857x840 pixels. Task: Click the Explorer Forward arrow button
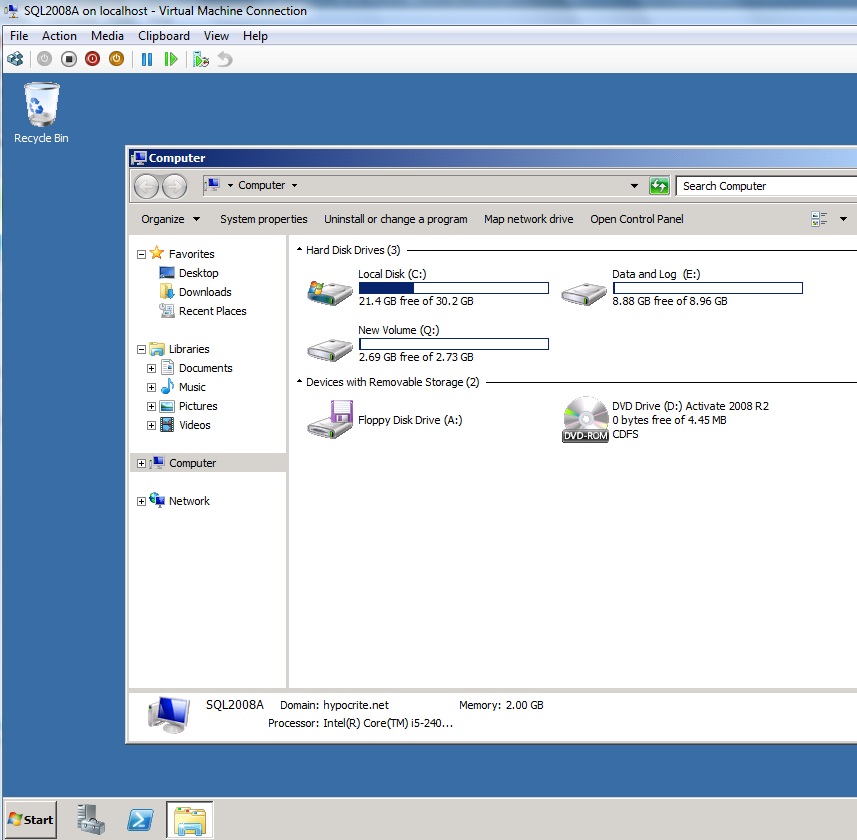pyautogui.click(x=174, y=186)
